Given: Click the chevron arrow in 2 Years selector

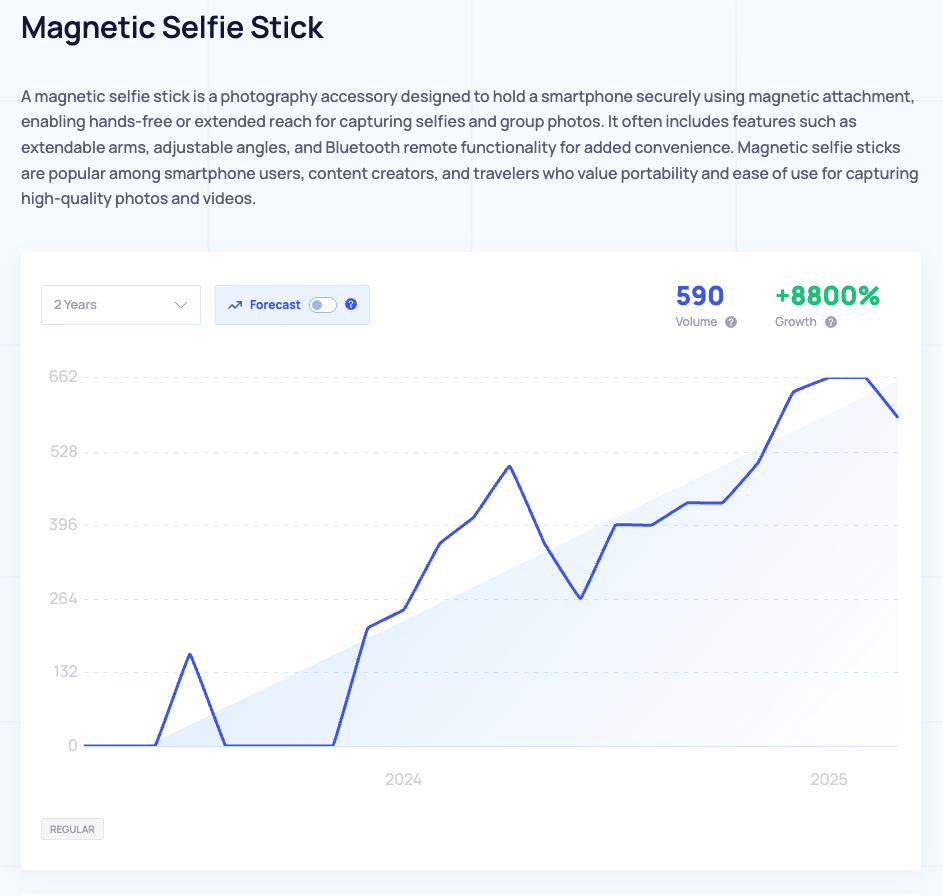Looking at the screenshot, I should (180, 305).
